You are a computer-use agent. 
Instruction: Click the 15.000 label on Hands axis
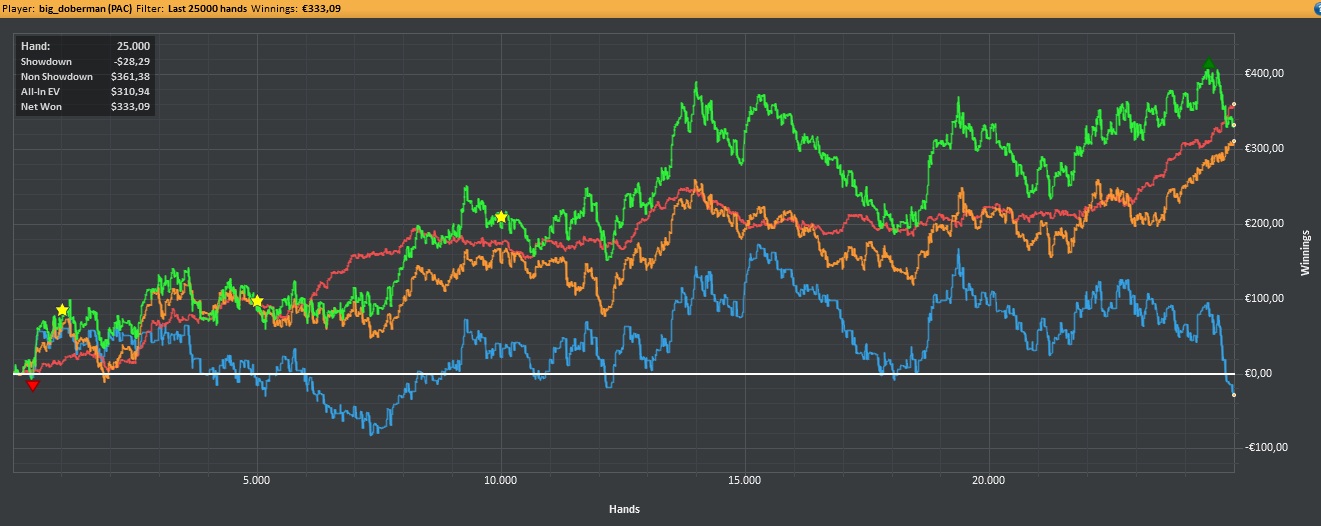[745, 481]
